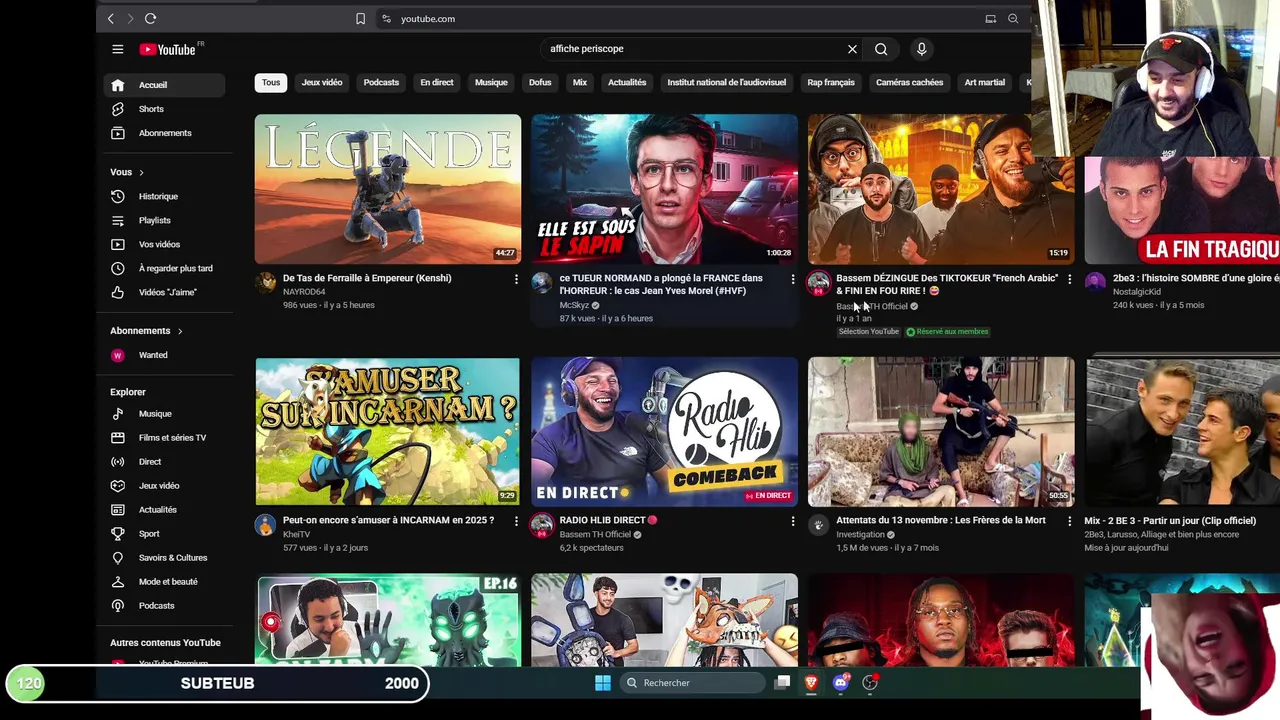Expand the Vous section chevron
Viewport: 1280px width, 720px height.
point(141,172)
